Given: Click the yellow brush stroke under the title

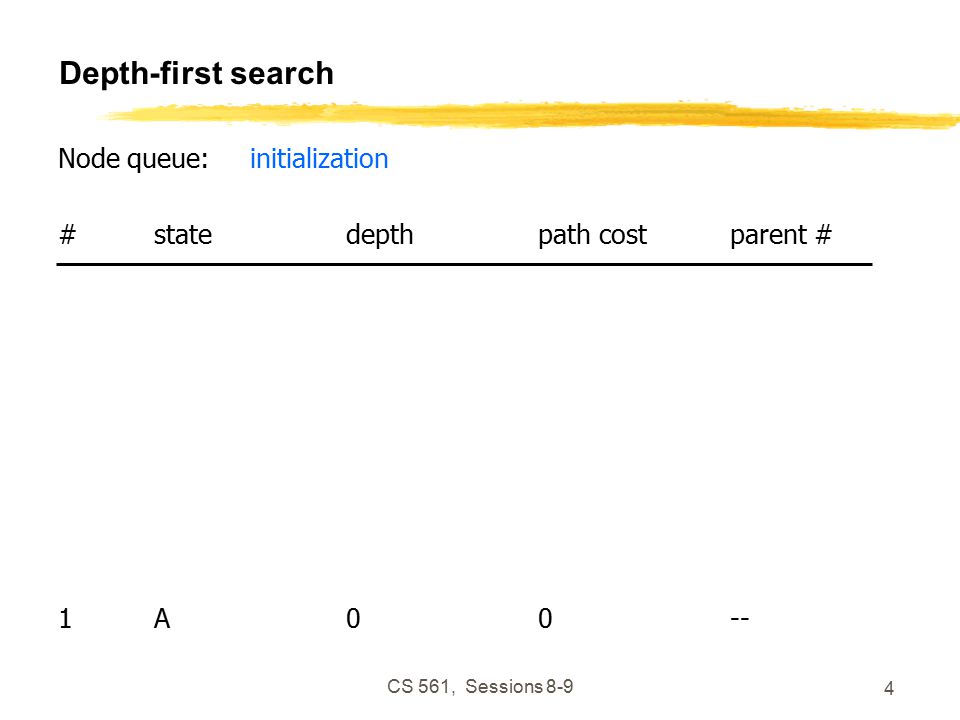Looking at the screenshot, I should [530, 115].
